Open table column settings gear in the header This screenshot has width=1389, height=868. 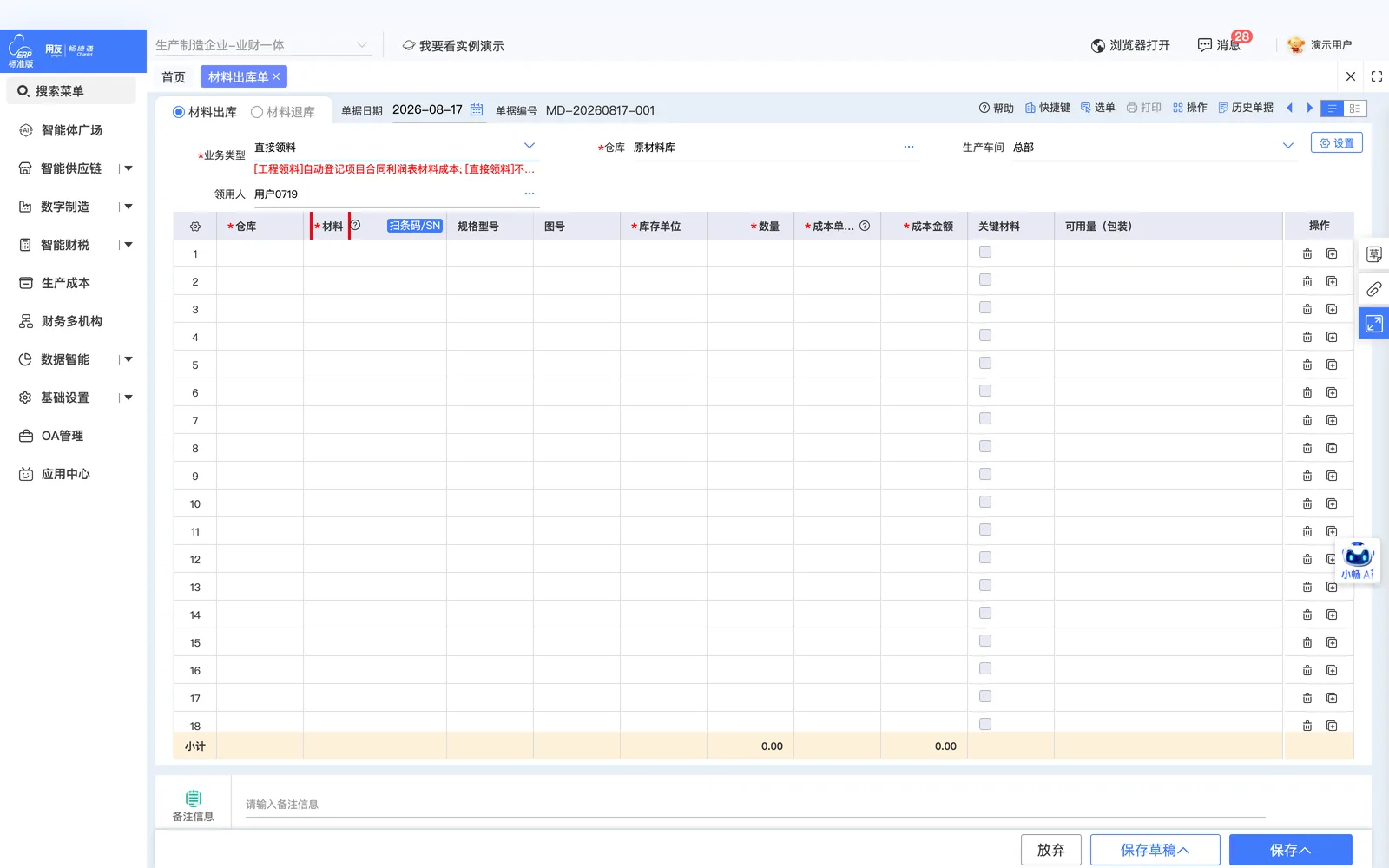pyautogui.click(x=195, y=227)
